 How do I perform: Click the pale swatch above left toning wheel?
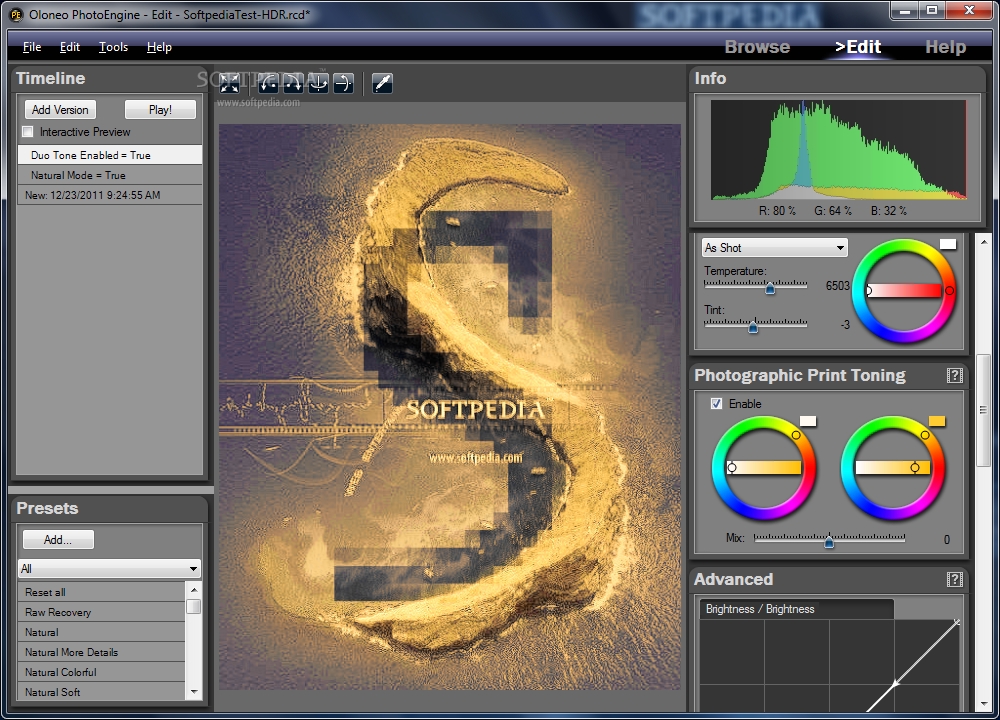808,421
